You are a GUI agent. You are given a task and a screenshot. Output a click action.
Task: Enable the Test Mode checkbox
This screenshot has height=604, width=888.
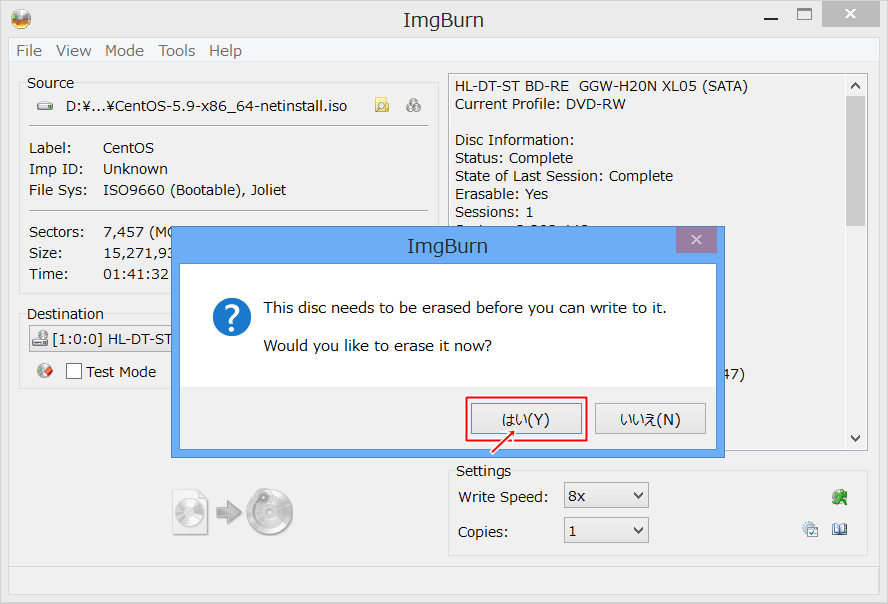[x=74, y=371]
